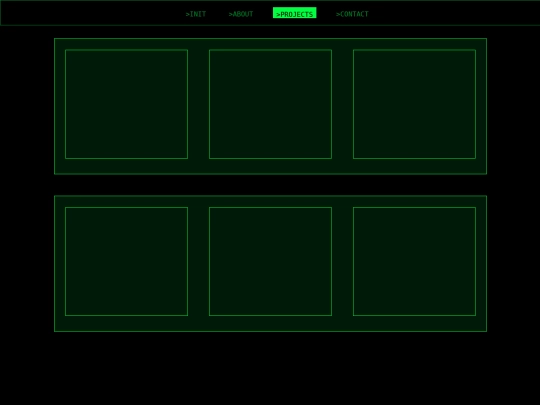Screen dimensions: 540x405
Task: Open first project card in top row
Action: point(126,104)
